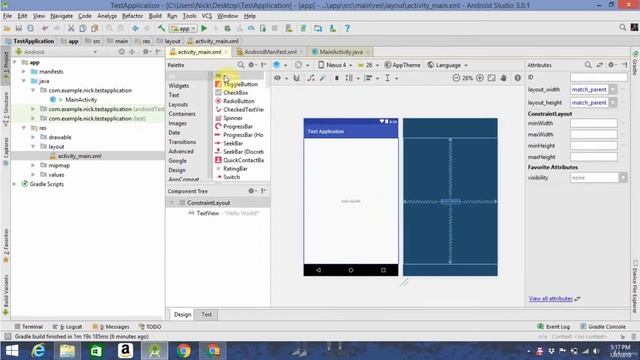The width and height of the screenshot is (640, 360).
Task: Click the Open folder toolbar icon
Action: pyautogui.click(x=7, y=28)
